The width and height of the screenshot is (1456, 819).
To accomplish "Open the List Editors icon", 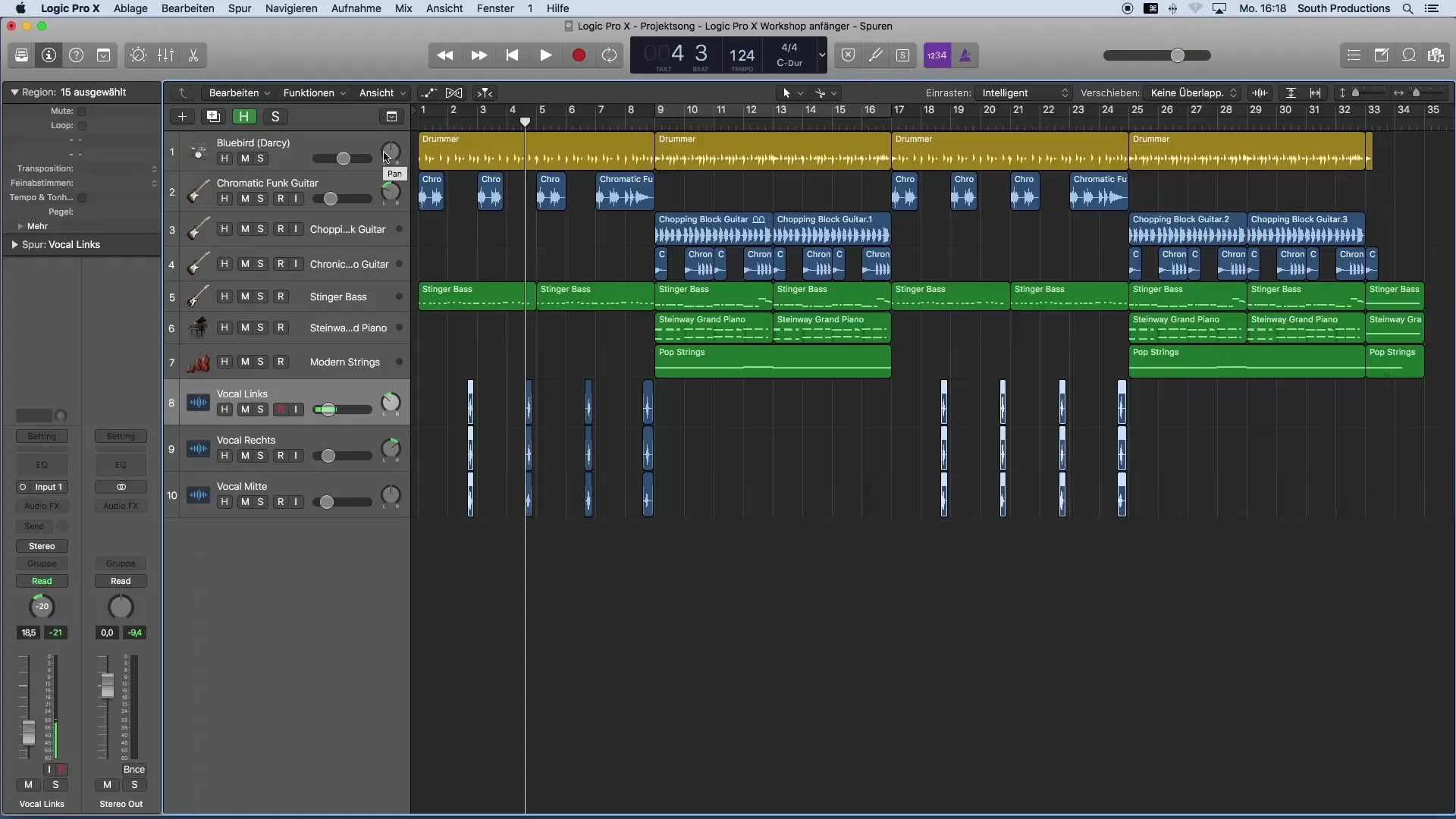I will click(1354, 55).
